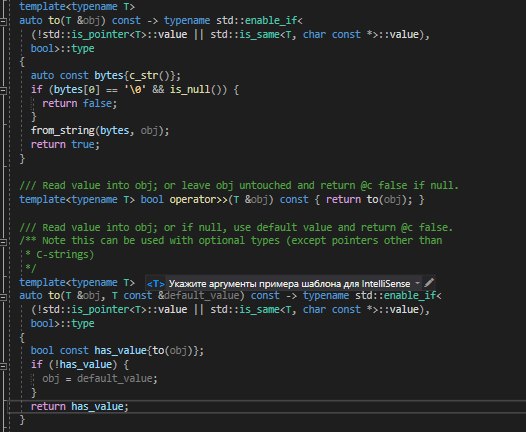Click 'optional types' in the Note comment

point(239,240)
